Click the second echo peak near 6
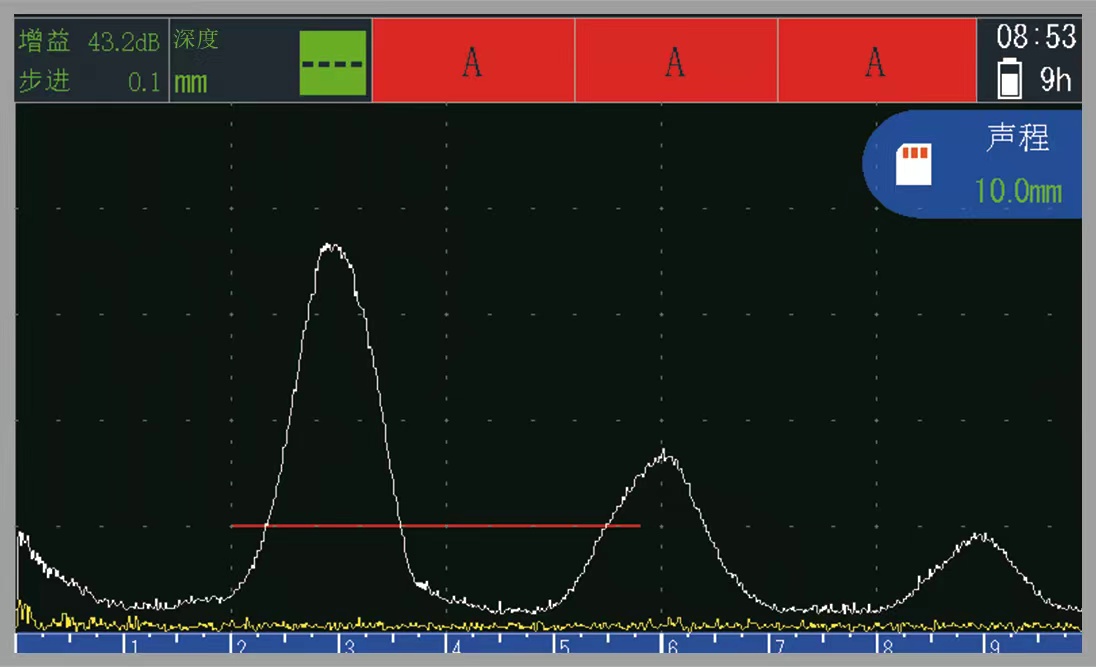This screenshot has width=1096, height=667. (666, 455)
